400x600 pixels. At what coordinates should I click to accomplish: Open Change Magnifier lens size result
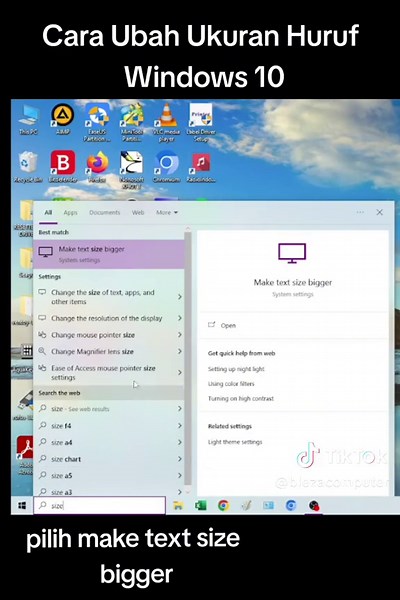point(103,351)
